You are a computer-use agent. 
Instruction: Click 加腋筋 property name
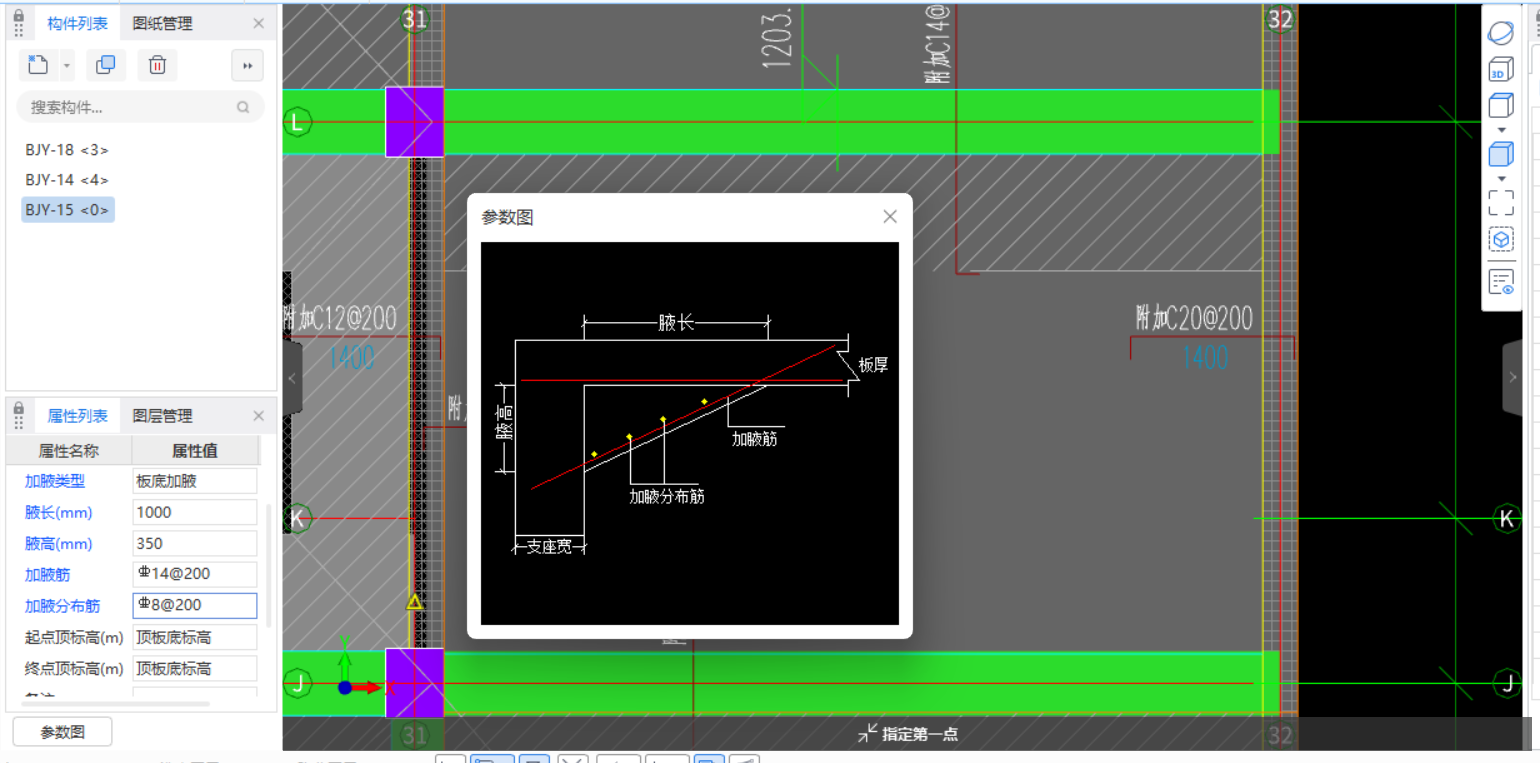click(x=48, y=575)
